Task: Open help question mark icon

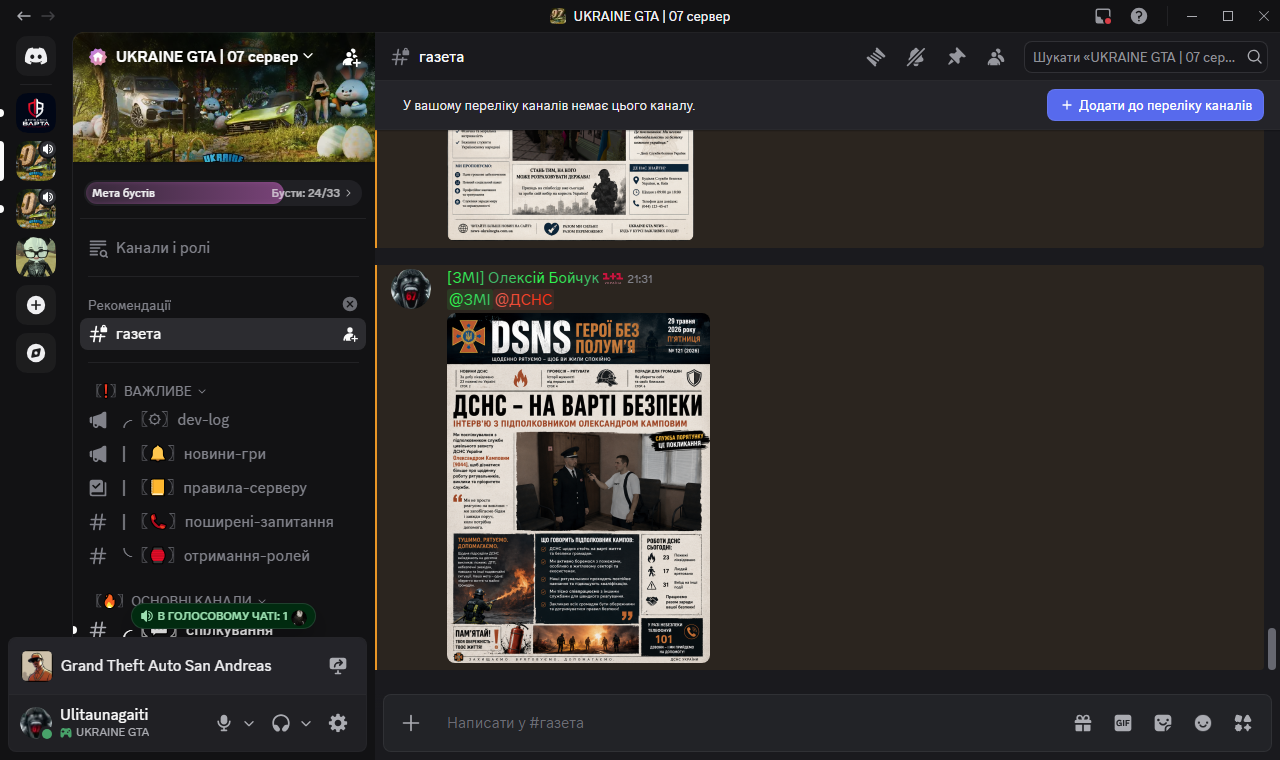Action: [x=1139, y=16]
